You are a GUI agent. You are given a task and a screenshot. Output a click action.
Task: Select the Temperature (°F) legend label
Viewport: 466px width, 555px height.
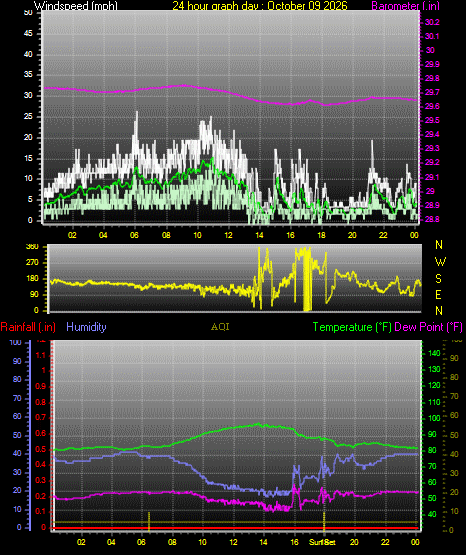click(352, 327)
